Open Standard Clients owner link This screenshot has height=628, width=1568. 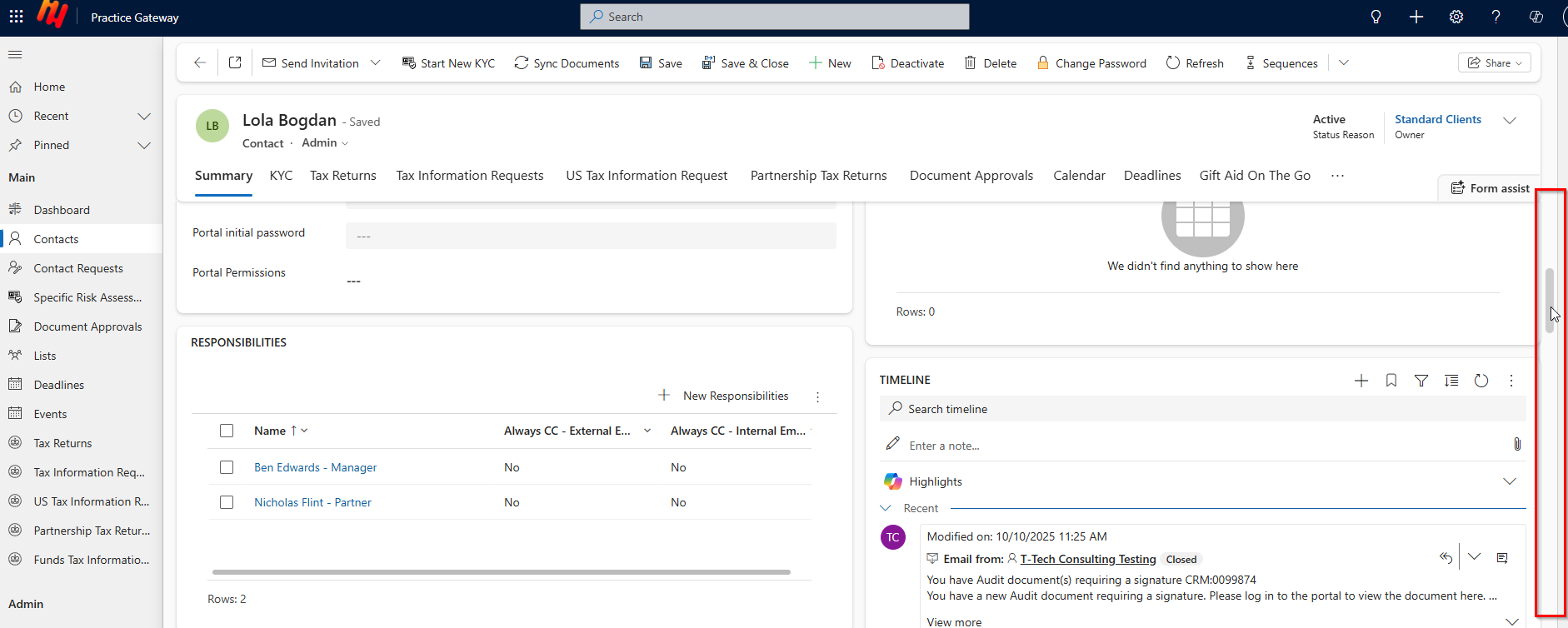[x=1438, y=120]
